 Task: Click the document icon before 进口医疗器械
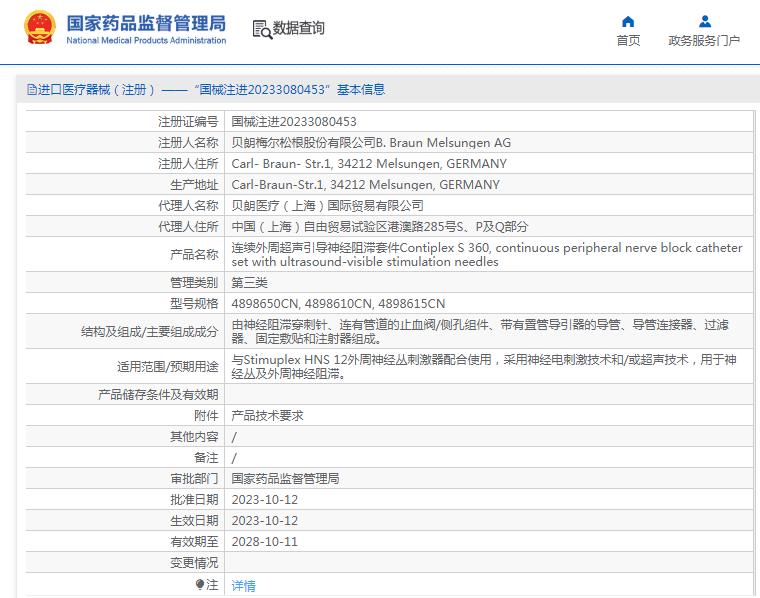(32, 90)
